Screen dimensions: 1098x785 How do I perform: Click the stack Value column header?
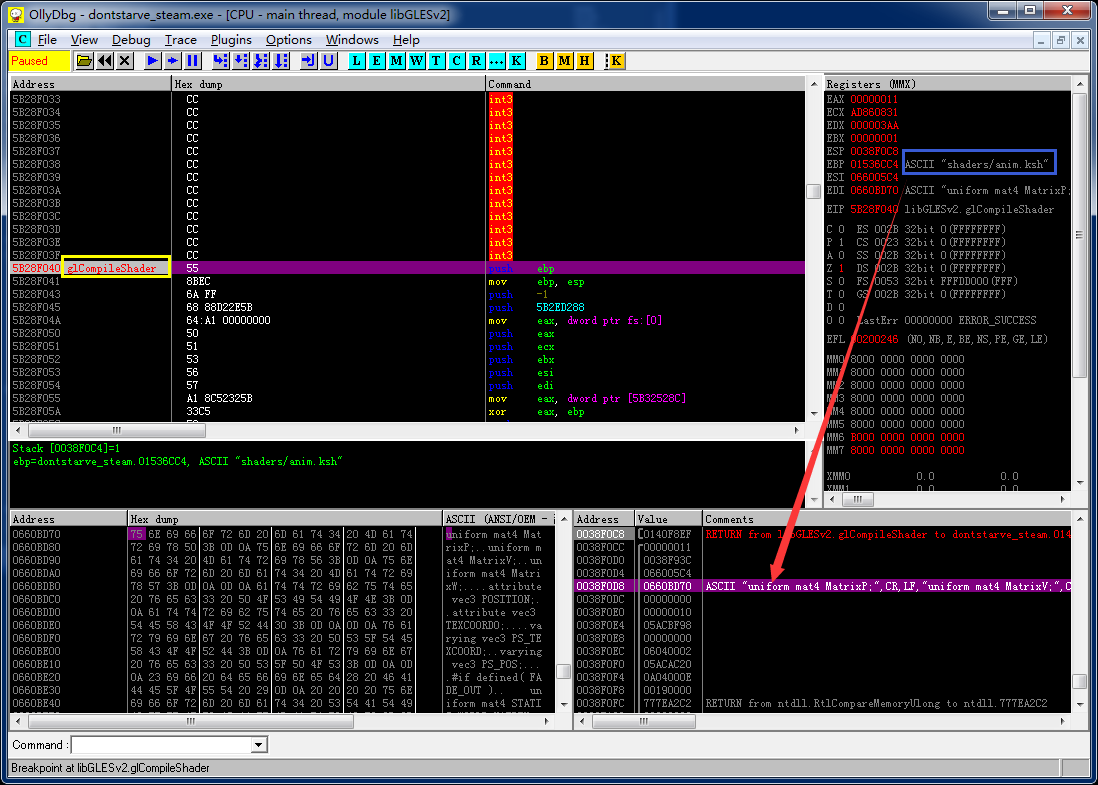point(668,519)
